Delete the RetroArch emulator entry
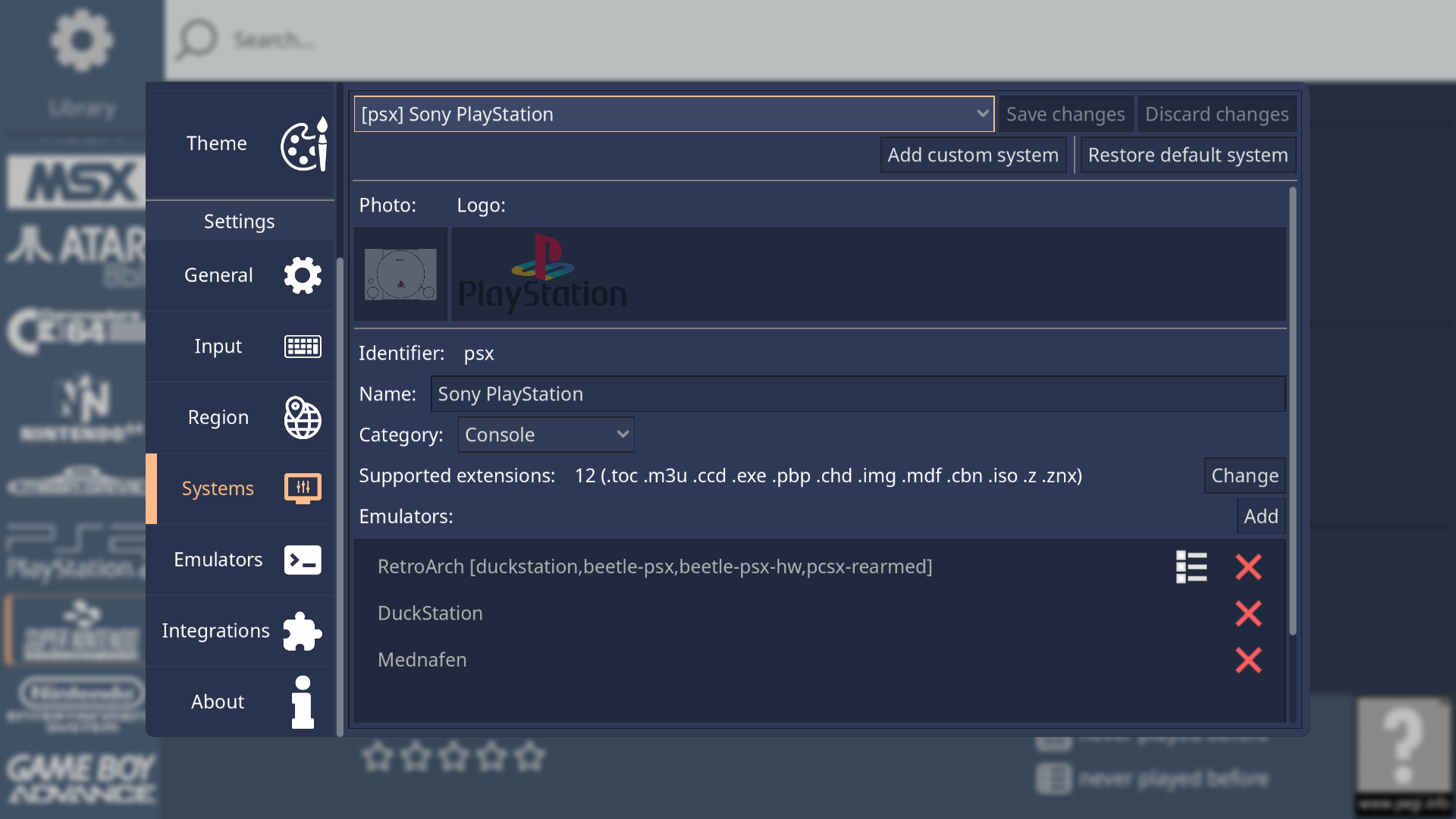The width and height of the screenshot is (1456, 819). coord(1248,567)
